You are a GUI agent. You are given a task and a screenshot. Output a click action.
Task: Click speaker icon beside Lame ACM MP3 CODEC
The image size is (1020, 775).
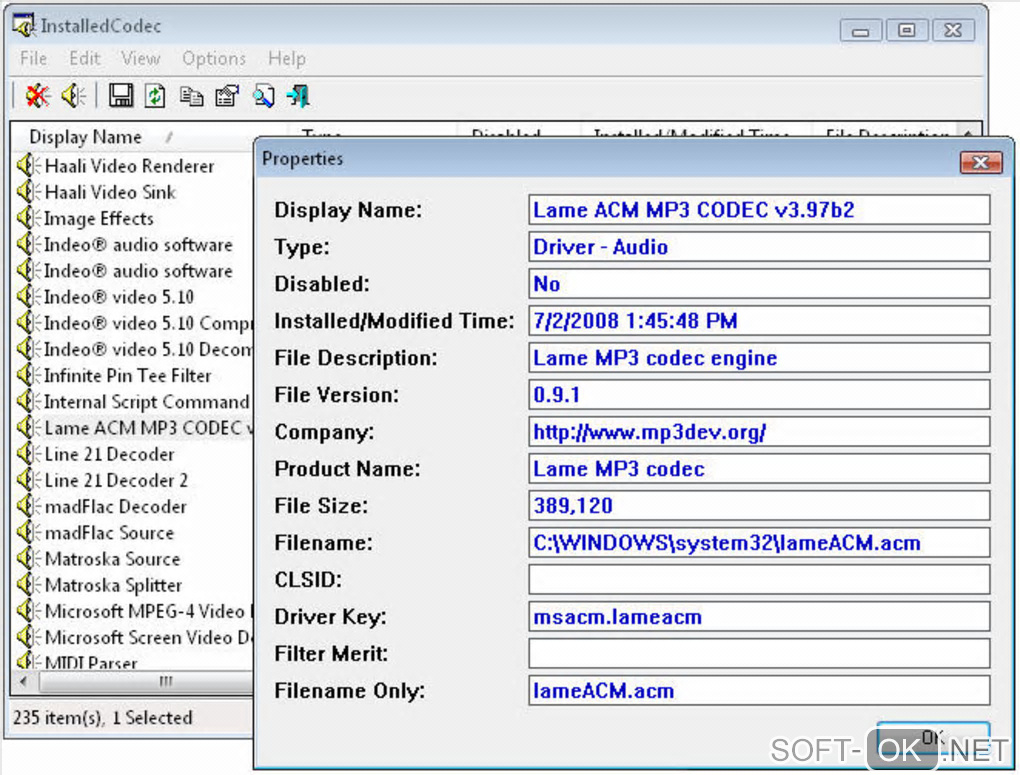(28, 427)
